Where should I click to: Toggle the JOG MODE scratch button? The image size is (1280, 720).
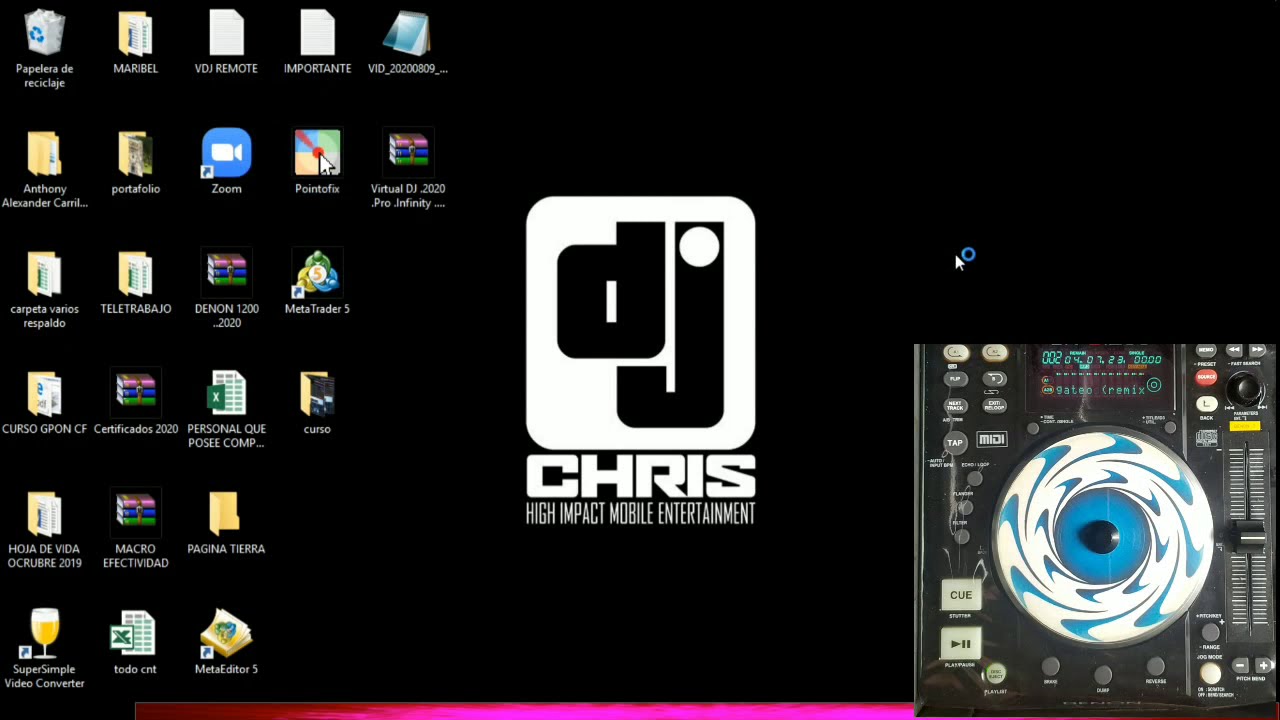[1210, 673]
